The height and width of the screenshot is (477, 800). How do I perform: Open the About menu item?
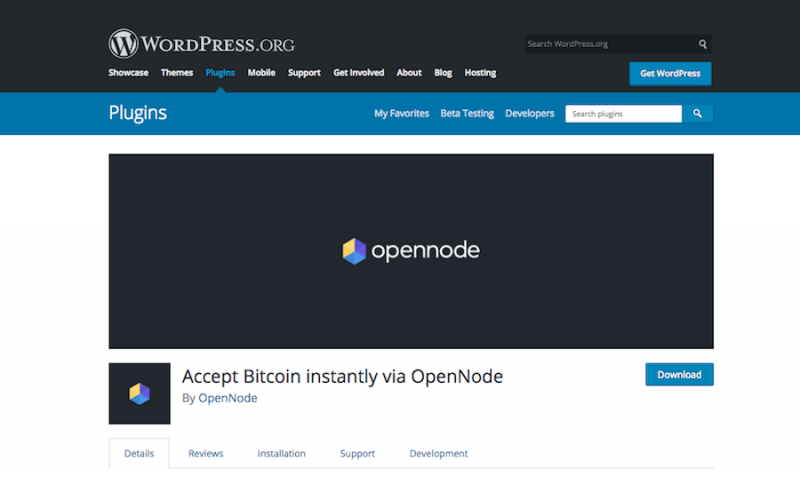tap(409, 72)
